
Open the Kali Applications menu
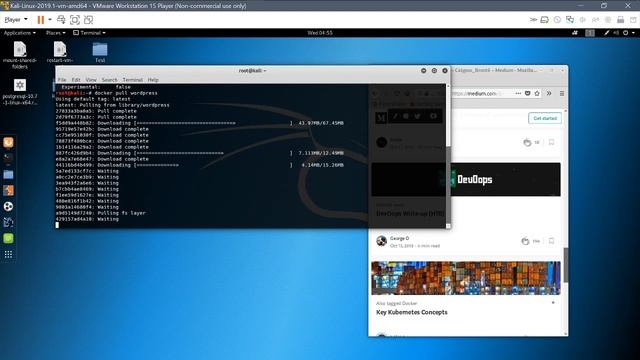coord(20,33)
